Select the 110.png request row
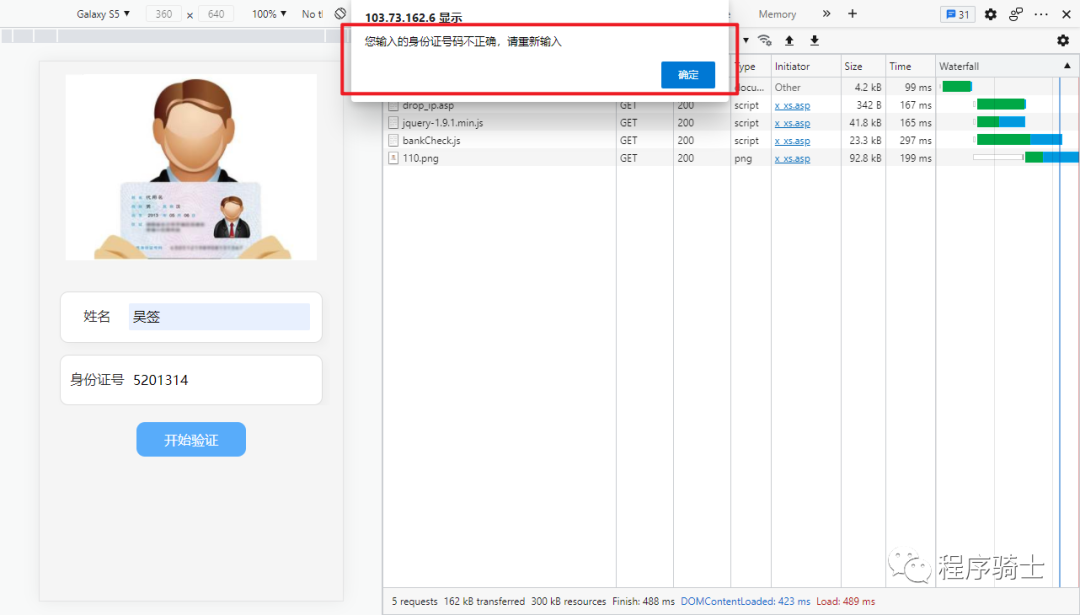This screenshot has height=615, width=1080. click(420, 158)
